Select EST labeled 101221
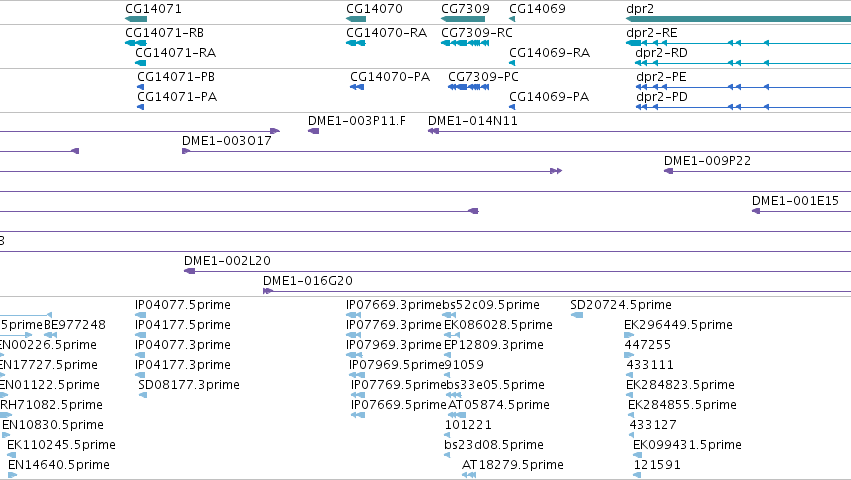The height and width of the screenshot is (480, 851). (x=468, y=425)
